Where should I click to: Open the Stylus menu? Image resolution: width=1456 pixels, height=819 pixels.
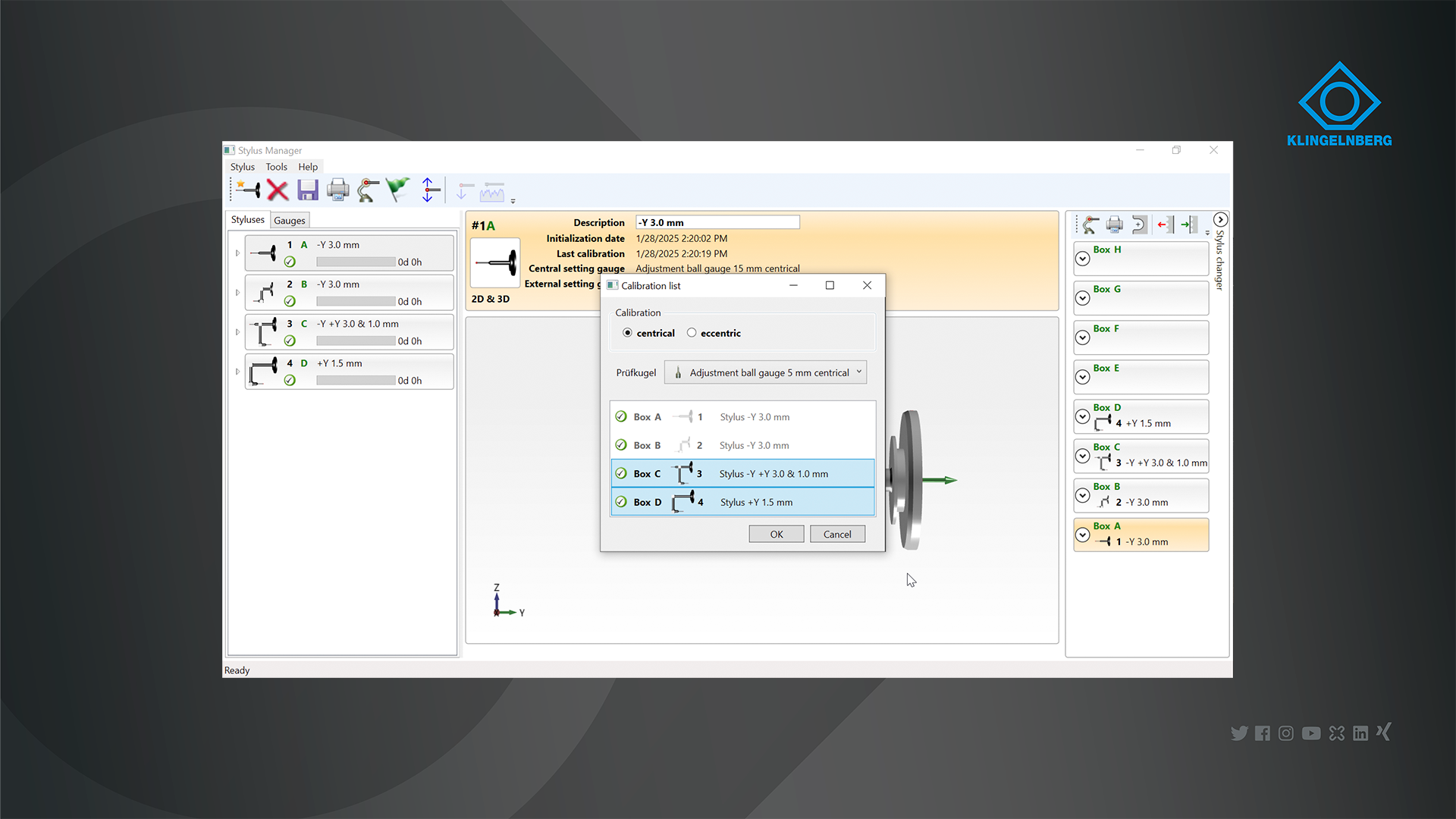pyautogui.click(x=243, y=167)
